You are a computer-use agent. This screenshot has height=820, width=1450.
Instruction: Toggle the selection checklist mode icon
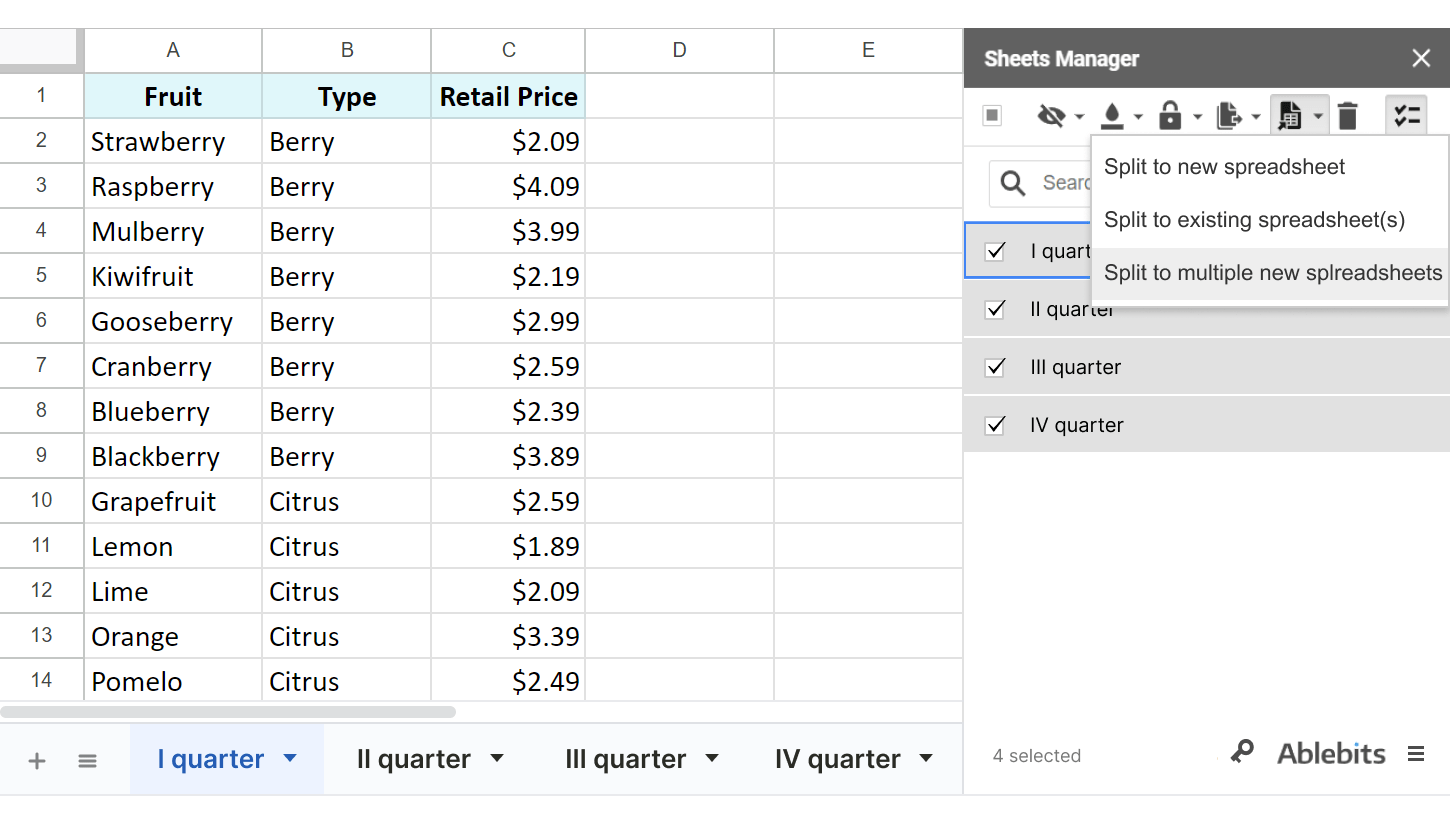tap(1406, 116)
